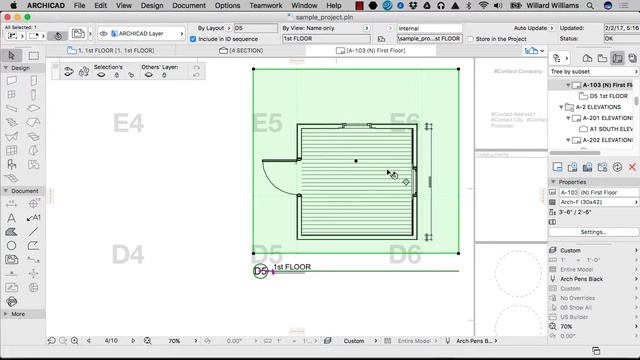The width and height of the screenshot is (640, 360).
Task: Toggle Others' Layer lock
Action: point(164,75)
